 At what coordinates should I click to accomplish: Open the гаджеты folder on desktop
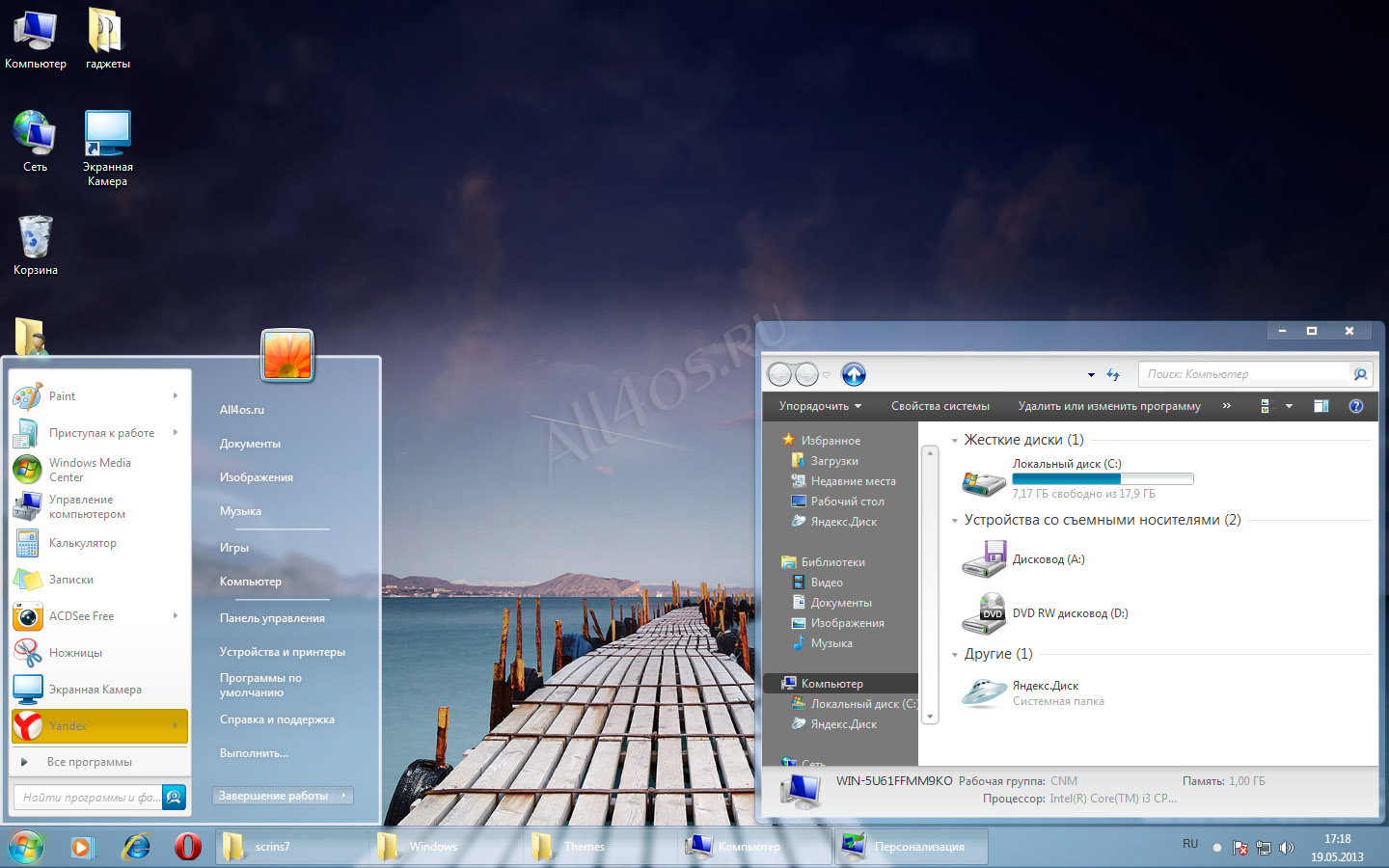click(107, 41)
